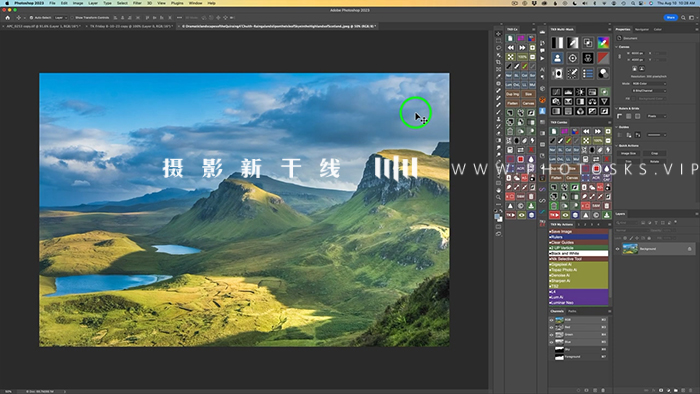Click the Apple menu icon
Image resolution: width=700 pixels, height=394 pixels.
point(7,3)
